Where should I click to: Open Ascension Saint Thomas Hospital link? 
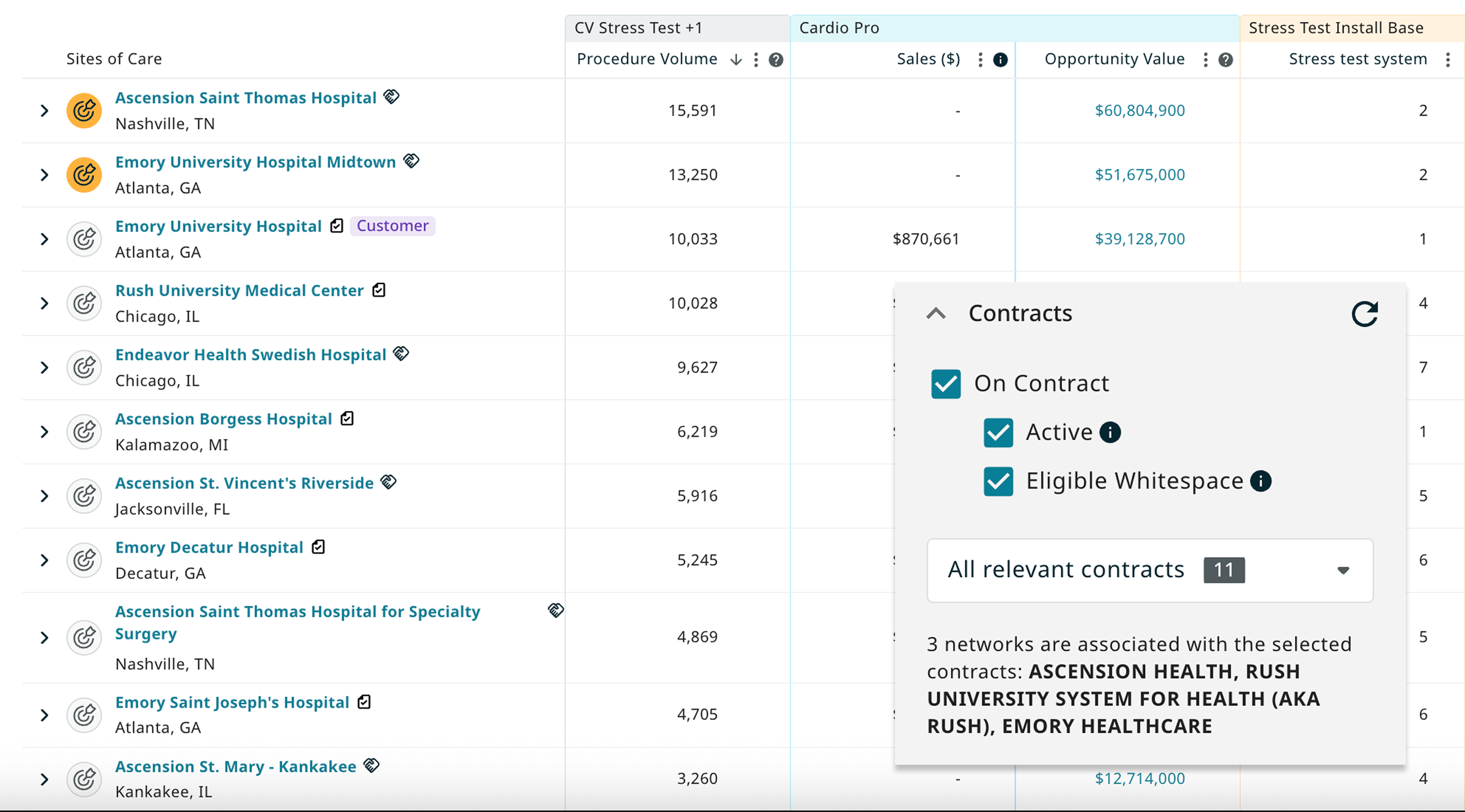(246, 98)
